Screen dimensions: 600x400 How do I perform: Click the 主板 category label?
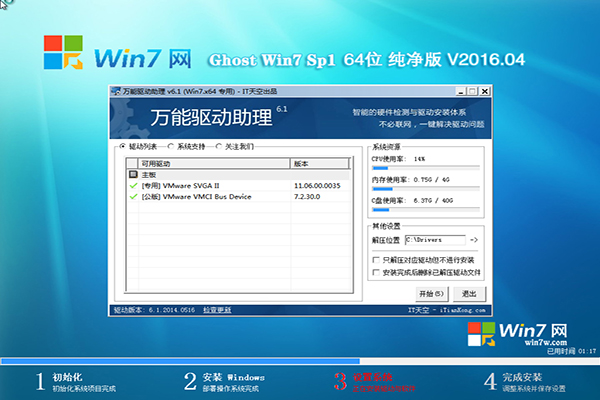(149, 175)
